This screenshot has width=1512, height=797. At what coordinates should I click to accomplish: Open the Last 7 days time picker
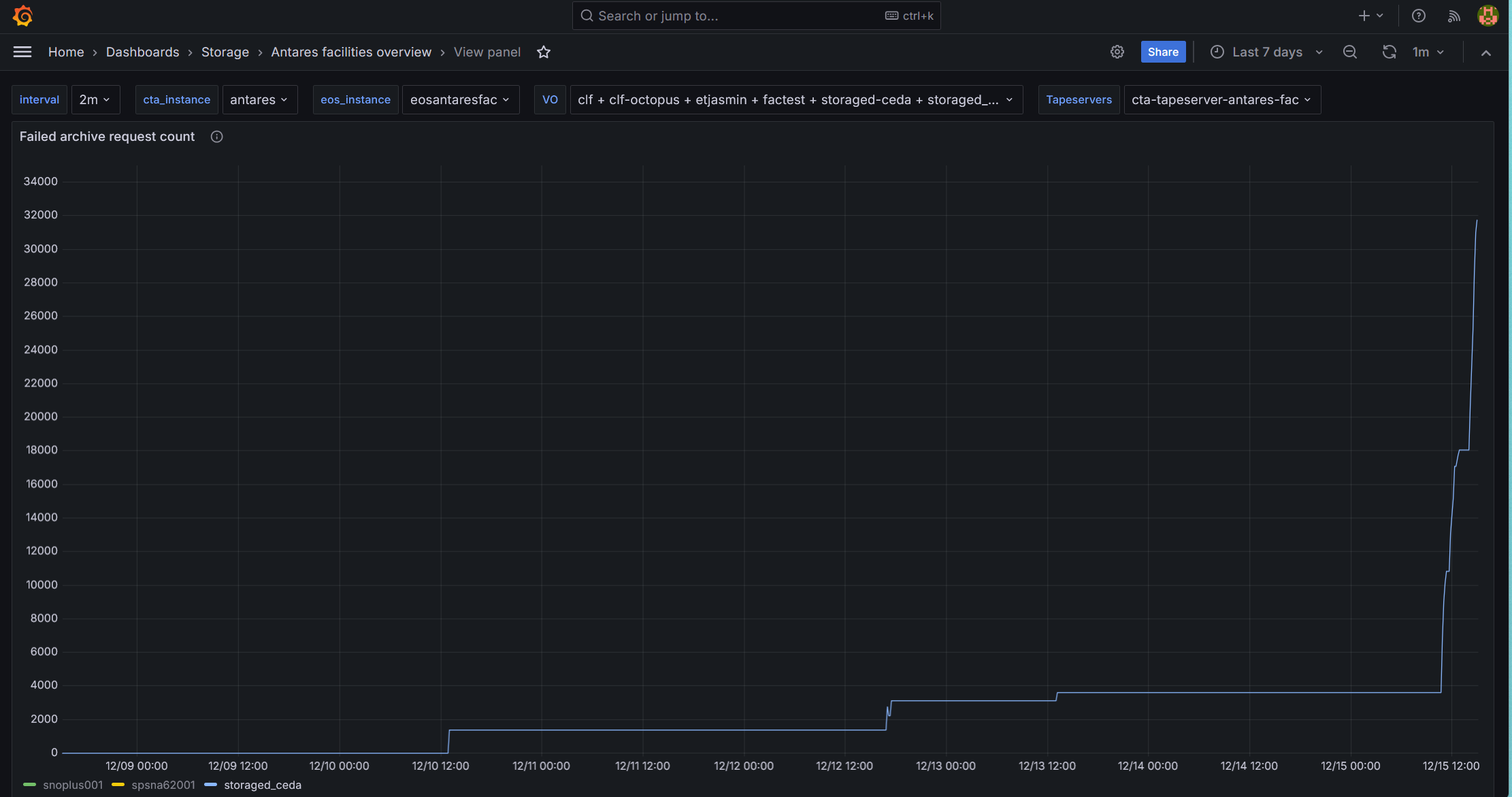1266,52
